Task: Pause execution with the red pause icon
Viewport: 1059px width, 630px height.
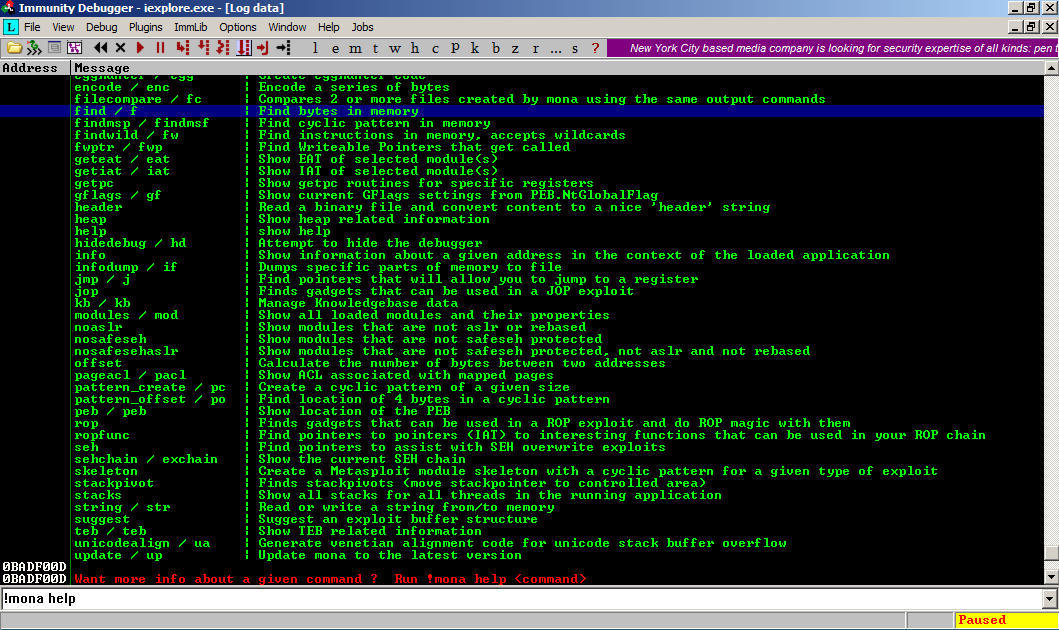Action: tap(160, 48)
